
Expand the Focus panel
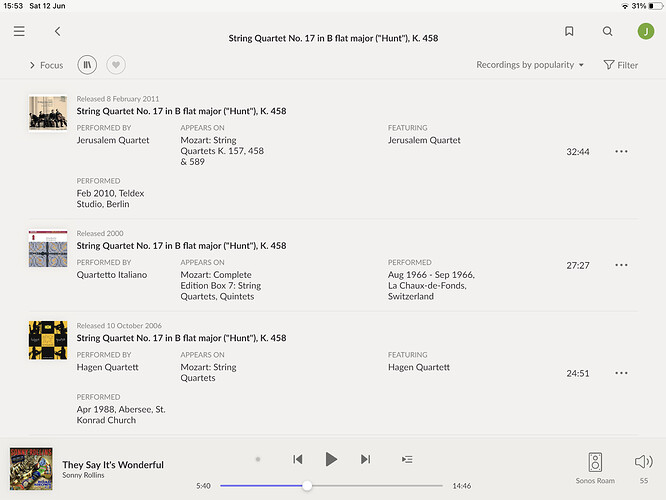[46, 65]
